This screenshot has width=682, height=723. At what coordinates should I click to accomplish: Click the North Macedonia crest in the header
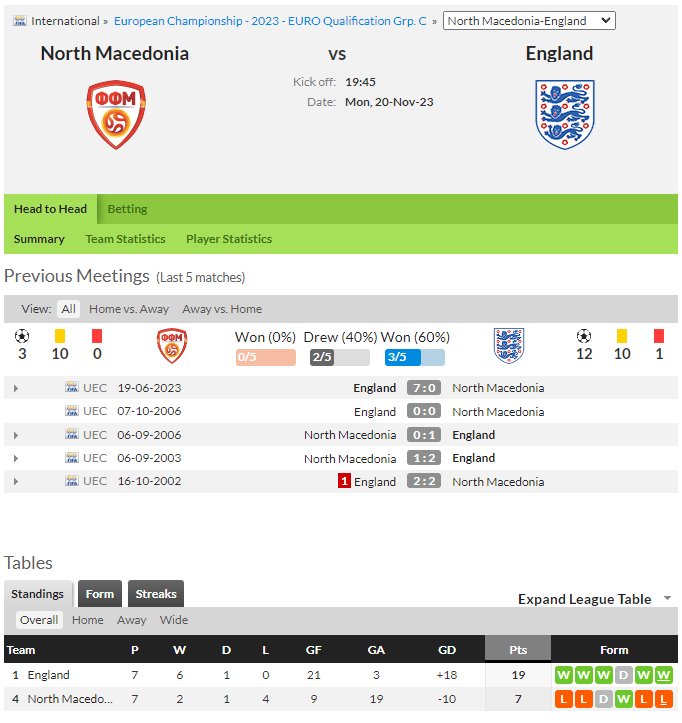click(x=116, y=114)
